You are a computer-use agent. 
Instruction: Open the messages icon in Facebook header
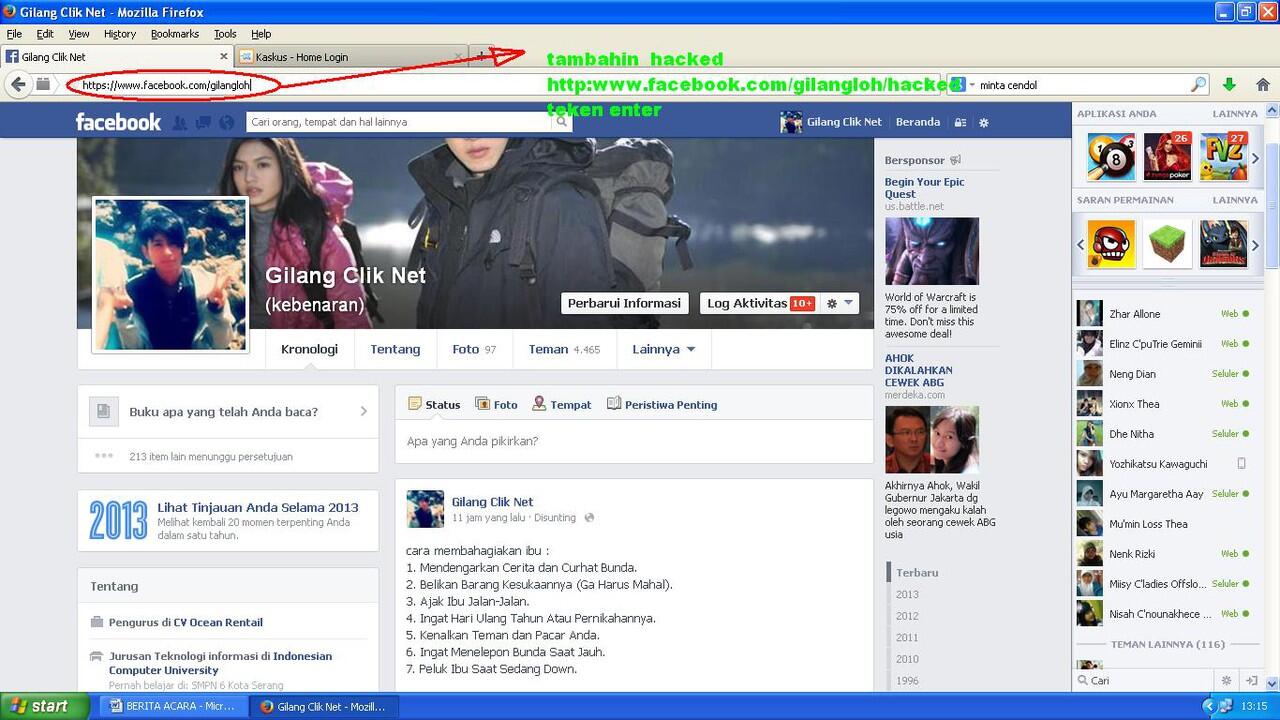click(203, 122)
